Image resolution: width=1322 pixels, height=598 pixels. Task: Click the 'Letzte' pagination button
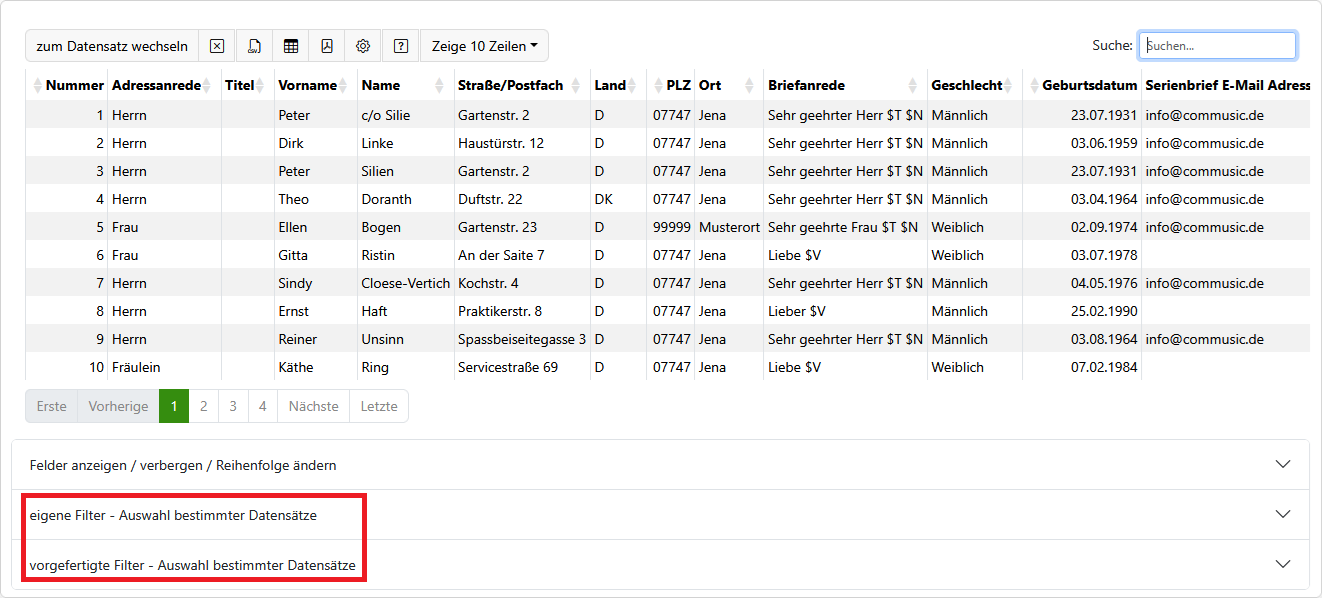[x=379, y=407]
